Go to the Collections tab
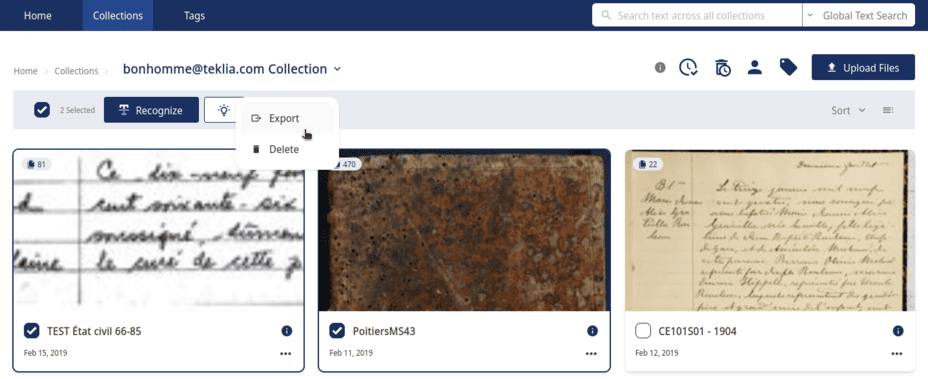 [x=118, y=15]
